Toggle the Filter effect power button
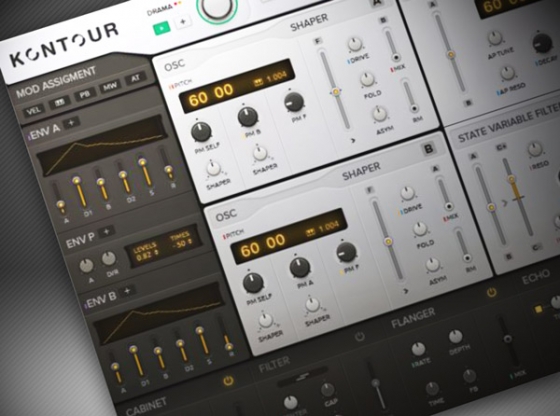 pyautogui.click(x=360, y=336)
